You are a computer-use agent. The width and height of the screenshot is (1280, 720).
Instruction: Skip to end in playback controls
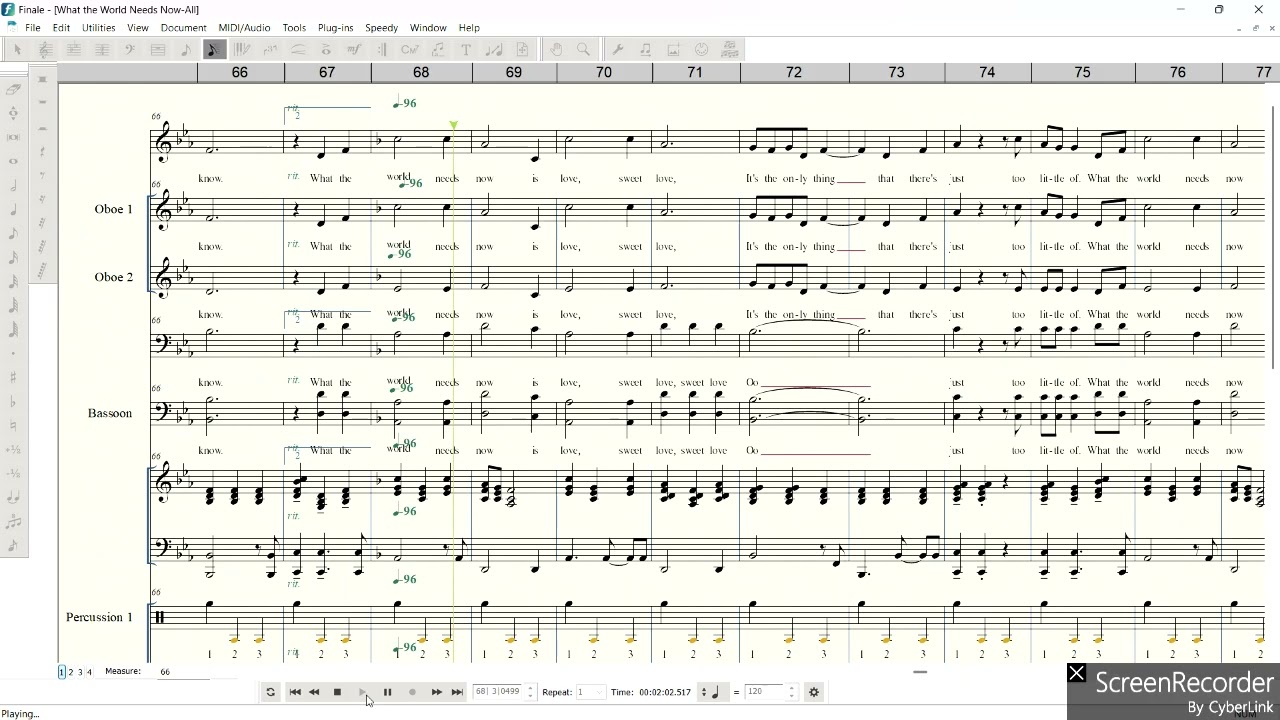tap(457, 692)
